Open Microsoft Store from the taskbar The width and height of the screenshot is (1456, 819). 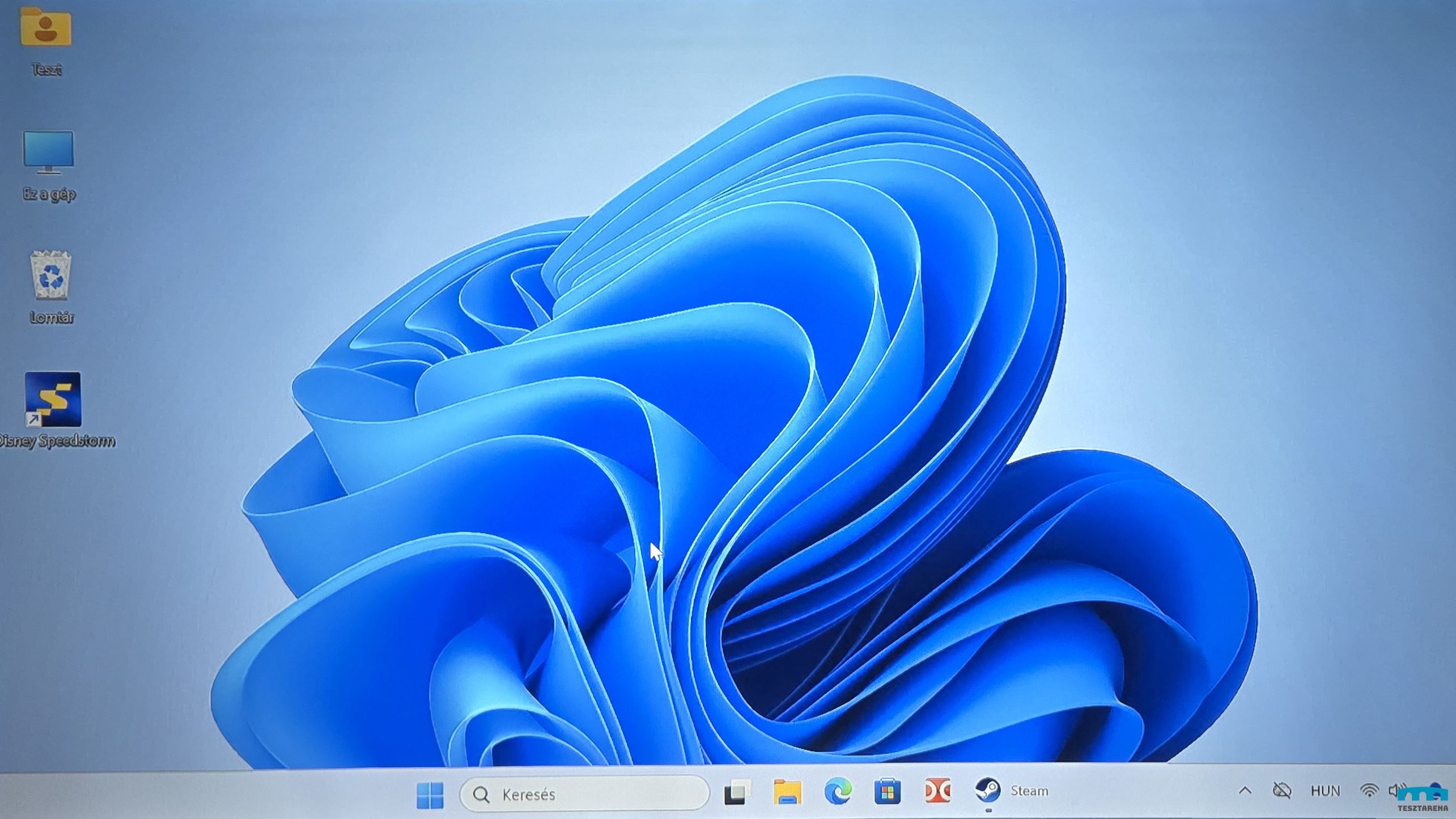pos(887,791)
